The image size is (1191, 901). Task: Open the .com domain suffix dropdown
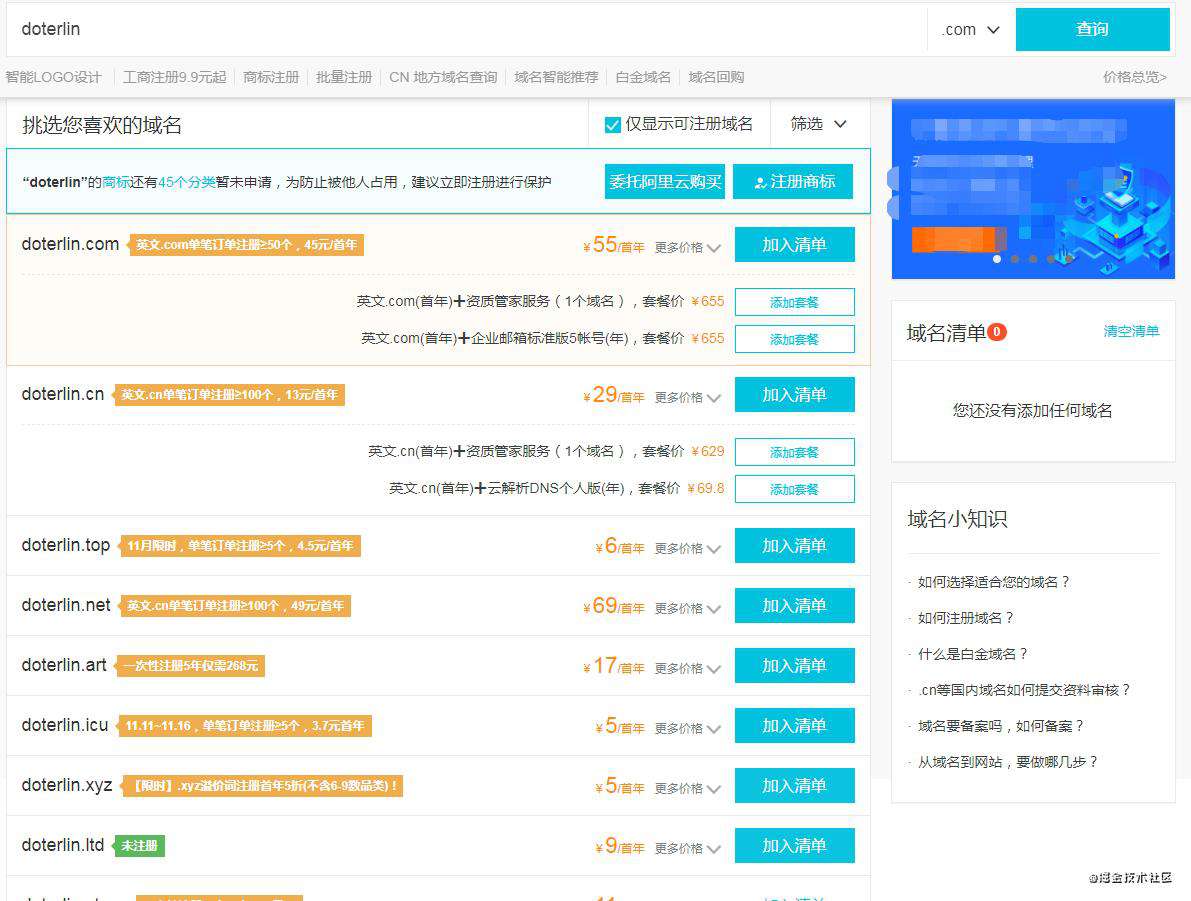click(971, 30)
